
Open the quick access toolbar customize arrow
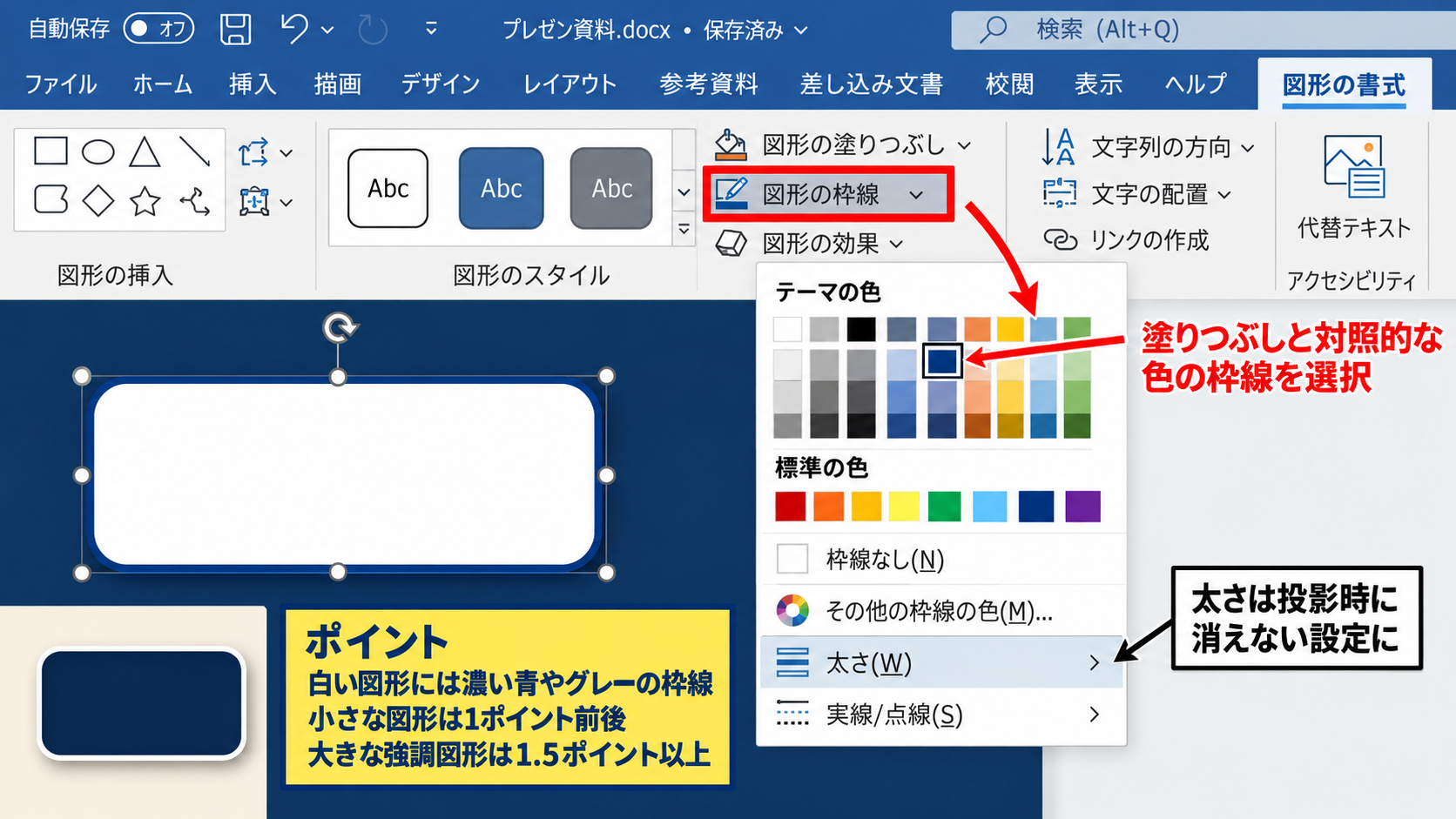pyautogui.click(x=431, y=29)
